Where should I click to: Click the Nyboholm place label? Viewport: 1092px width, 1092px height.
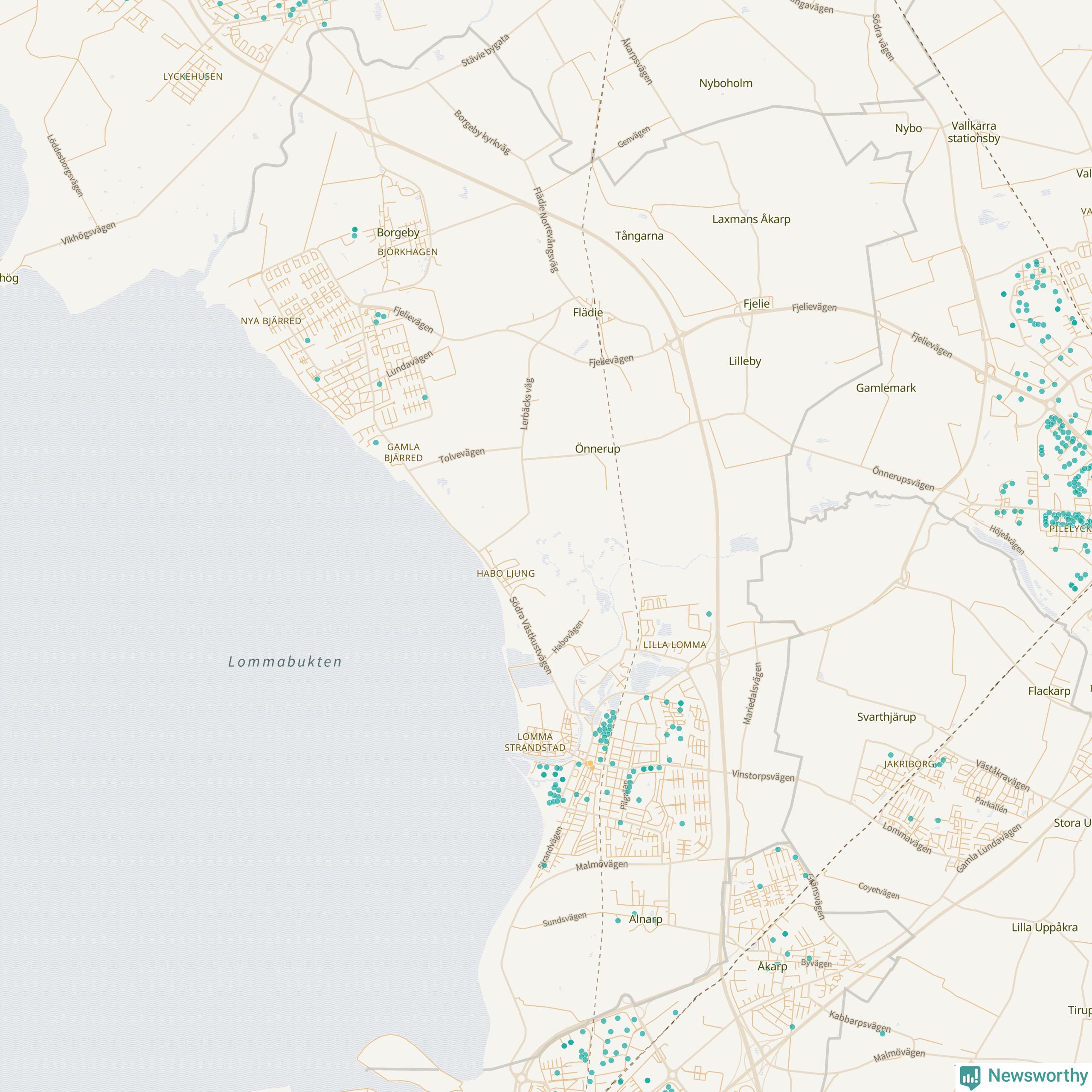(x=726, y=84)
